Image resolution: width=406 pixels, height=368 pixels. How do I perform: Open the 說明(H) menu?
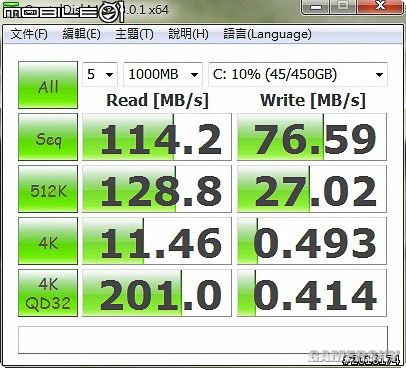(188, 34)
